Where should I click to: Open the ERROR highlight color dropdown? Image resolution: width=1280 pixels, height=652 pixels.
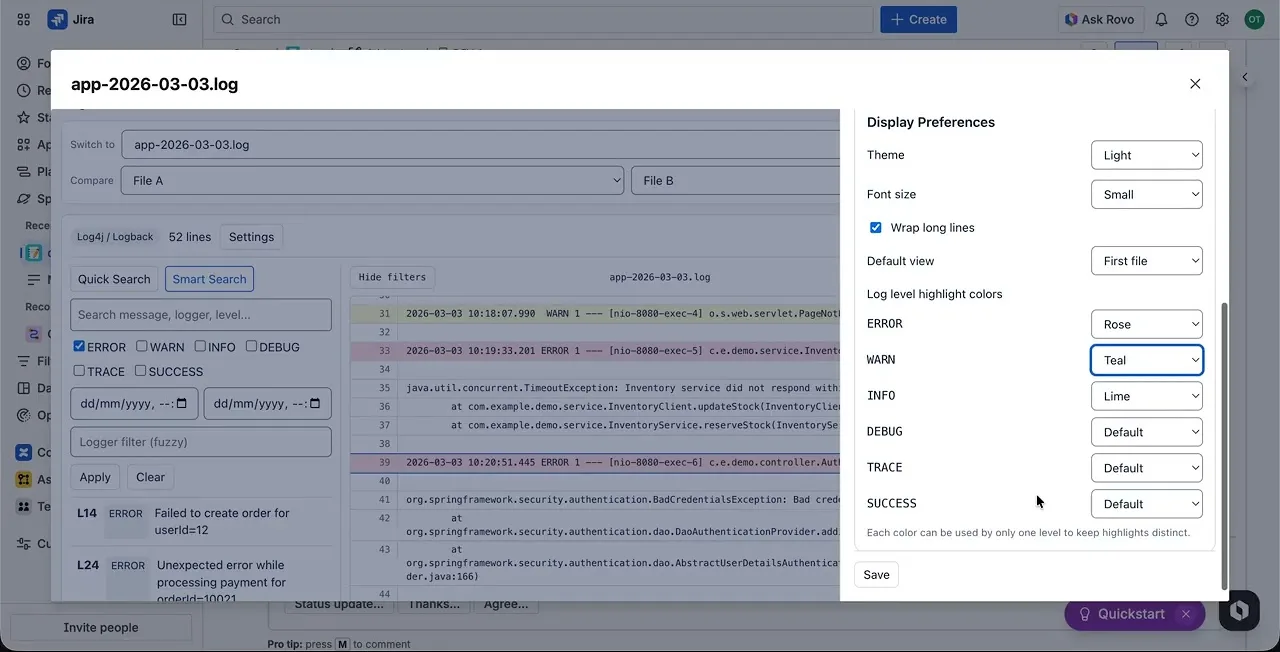pyautogui.click(x=1146, y=324)
